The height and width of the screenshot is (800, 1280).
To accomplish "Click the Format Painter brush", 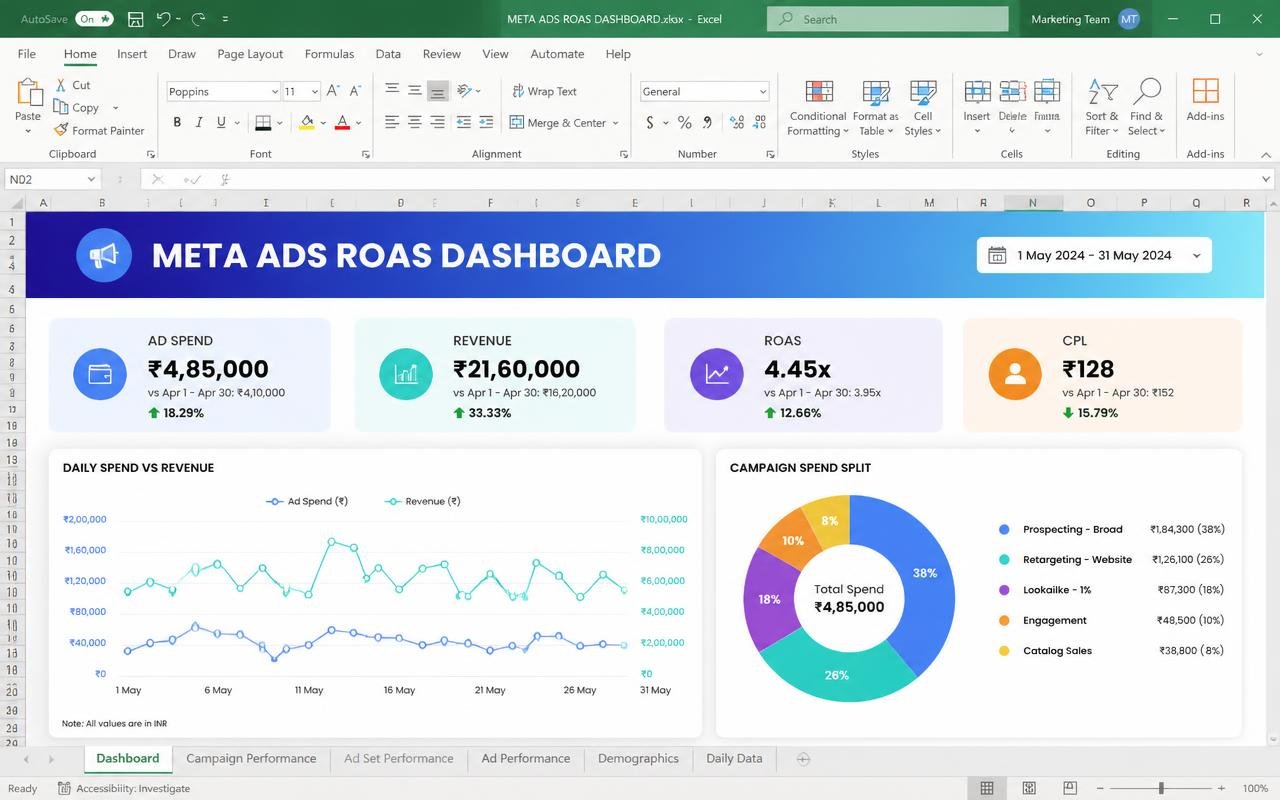I will coord(61,130).
